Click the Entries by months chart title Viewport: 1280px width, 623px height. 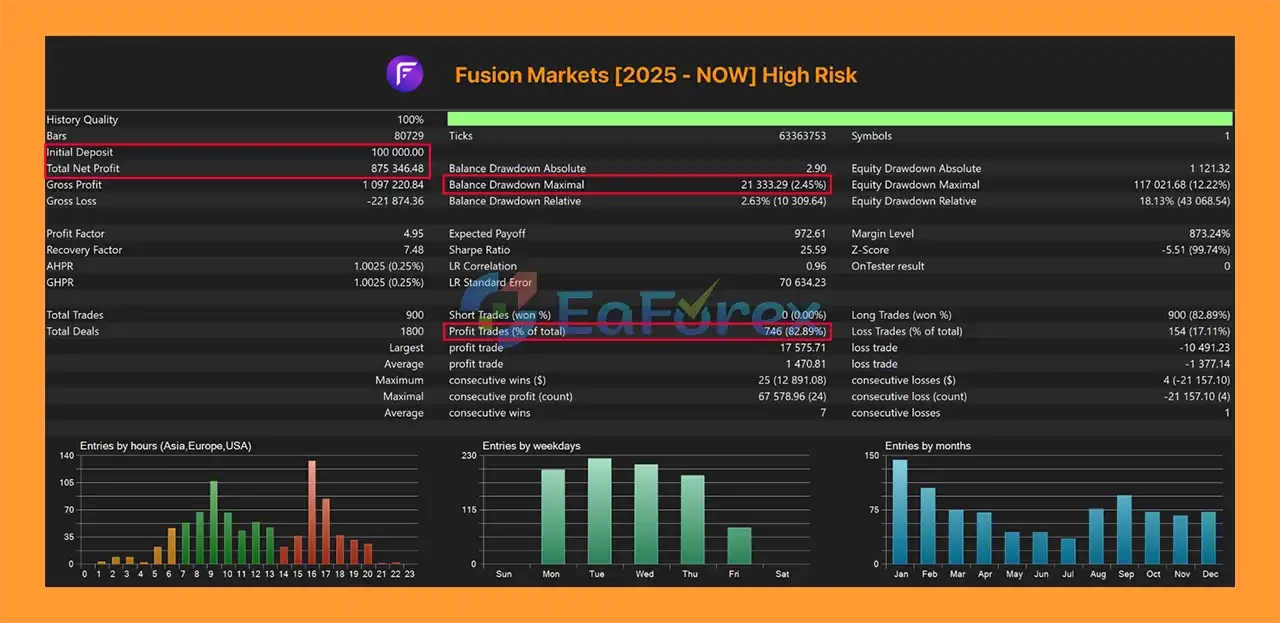[928, 446]
